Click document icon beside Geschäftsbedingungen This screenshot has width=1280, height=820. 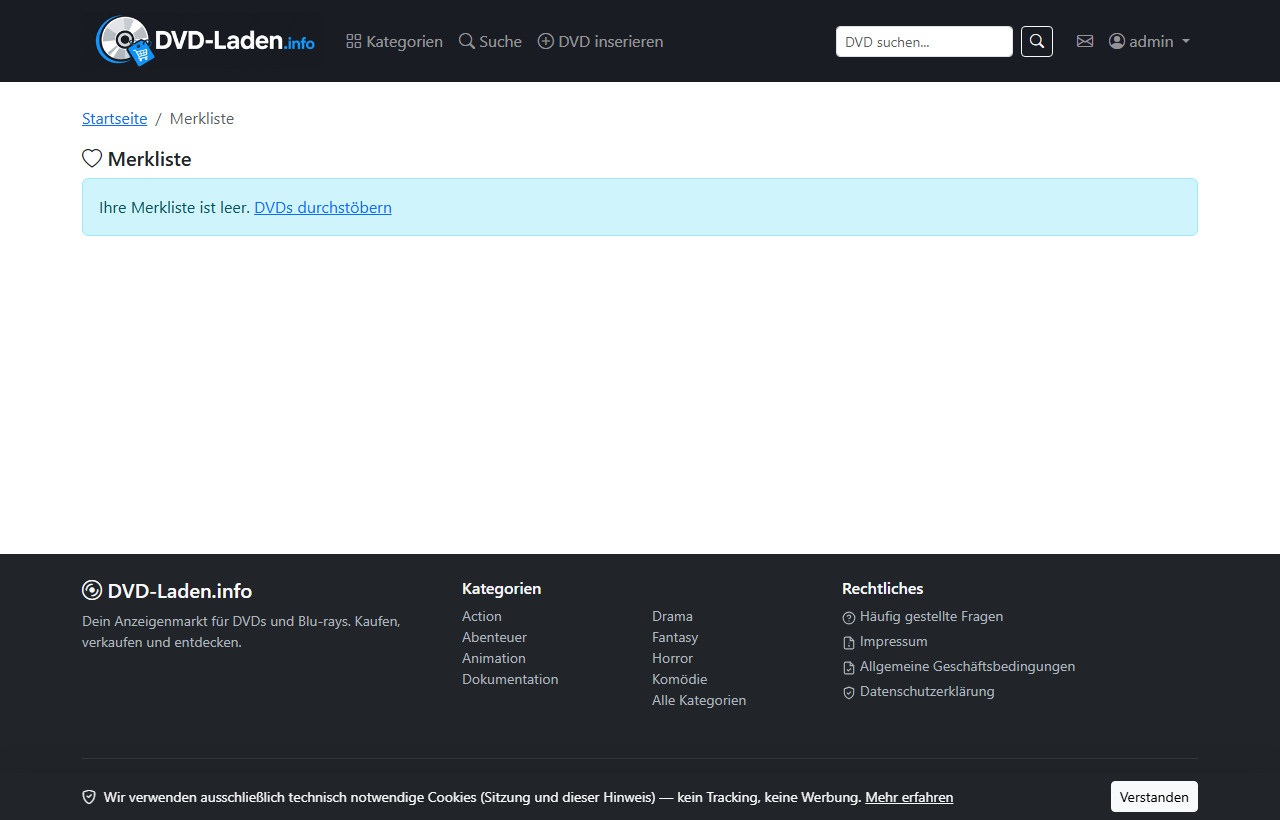point(849,668)
